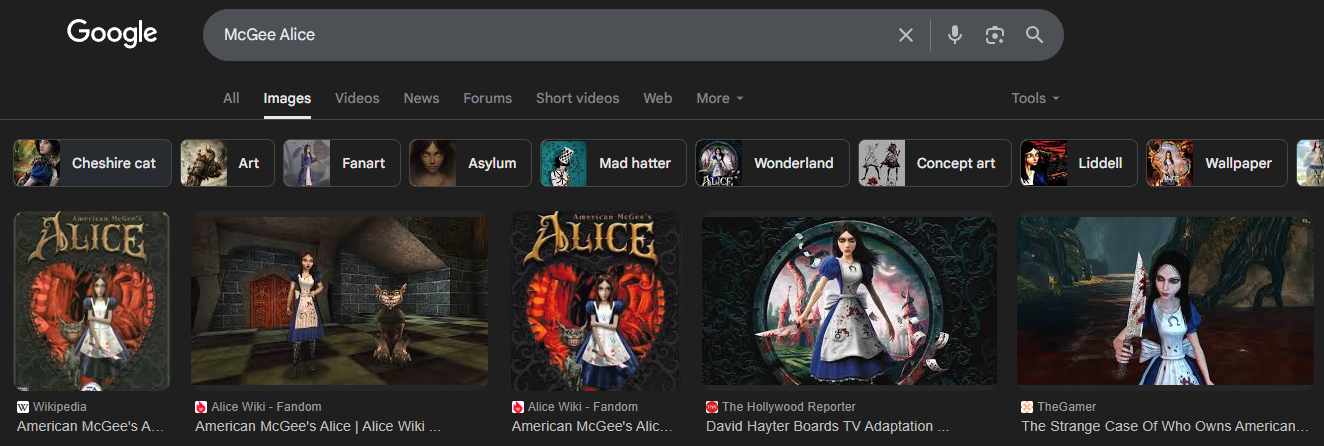Open Wikipedia Alice cover art thumbnail
1324x446 pixels.
pyautogui.click(x=92, y=300)
